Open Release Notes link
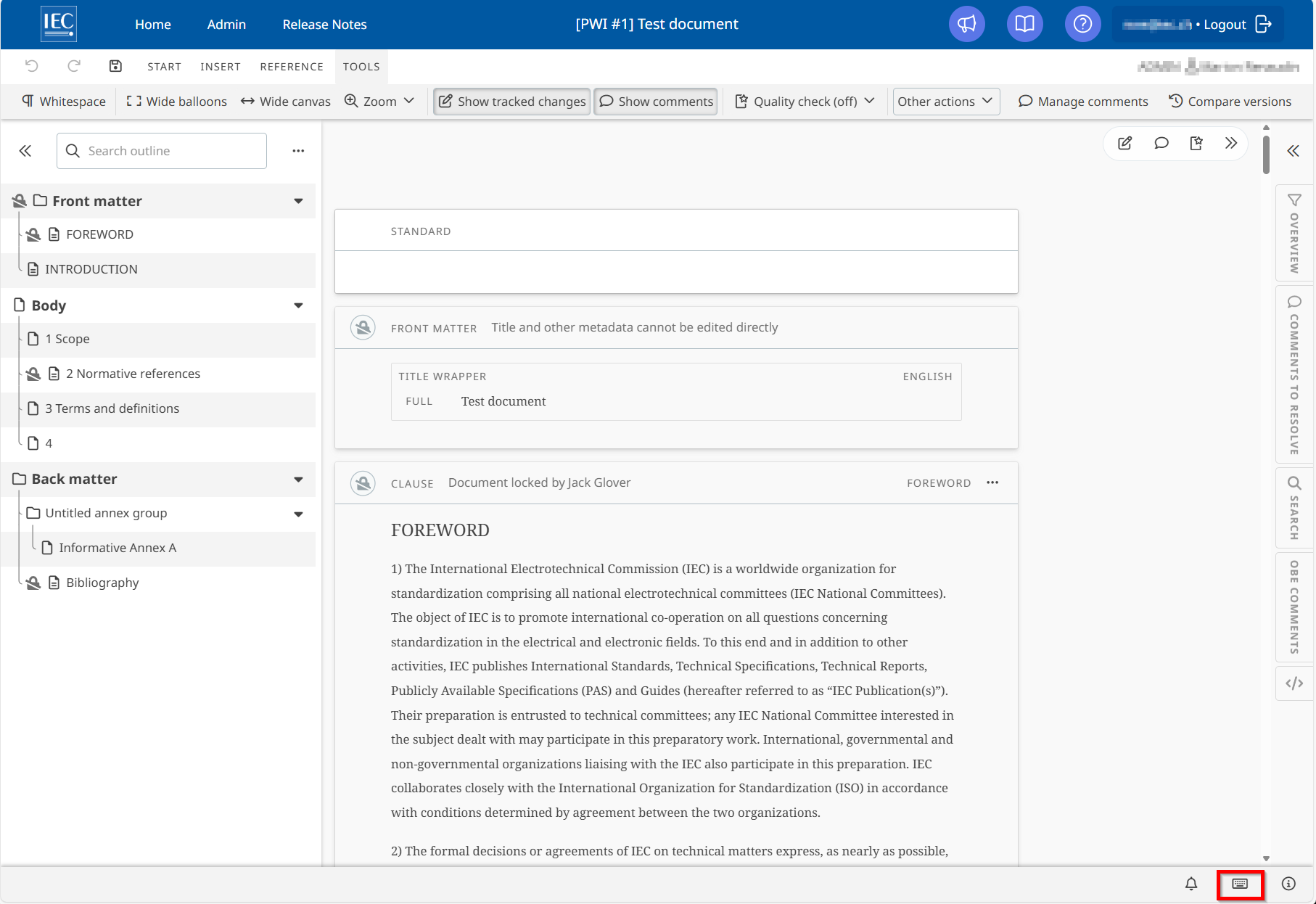Screen dimensions: 1316x904 324,25
